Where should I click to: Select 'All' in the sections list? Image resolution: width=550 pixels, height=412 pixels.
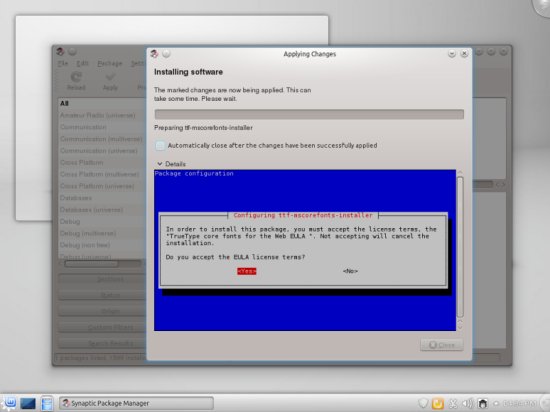(102, 103)
